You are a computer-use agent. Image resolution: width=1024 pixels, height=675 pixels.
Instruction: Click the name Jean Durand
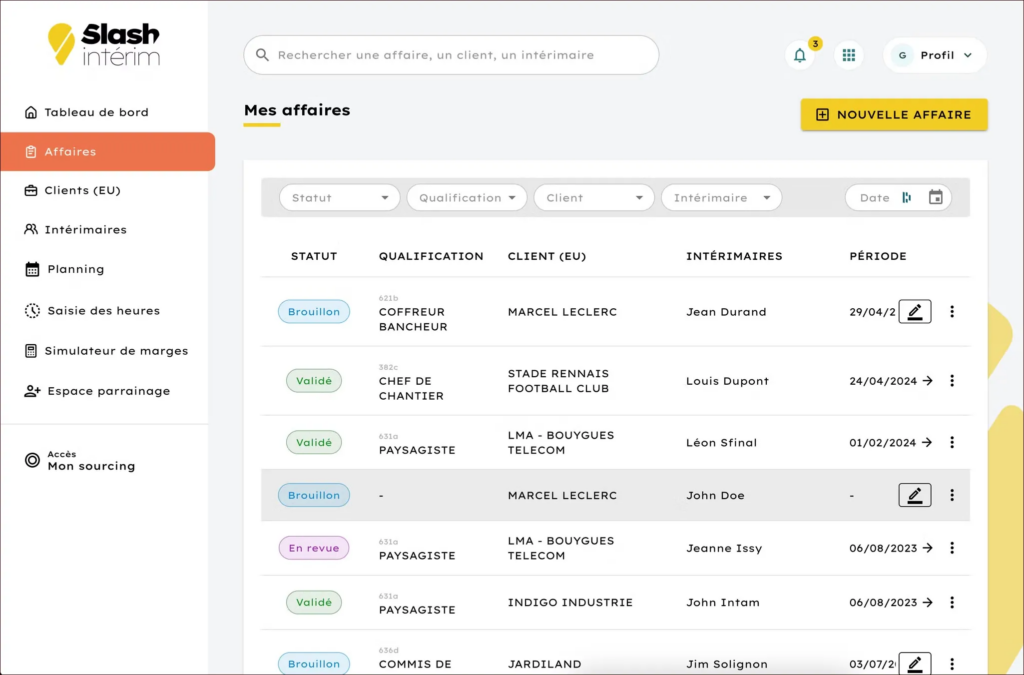726,311
